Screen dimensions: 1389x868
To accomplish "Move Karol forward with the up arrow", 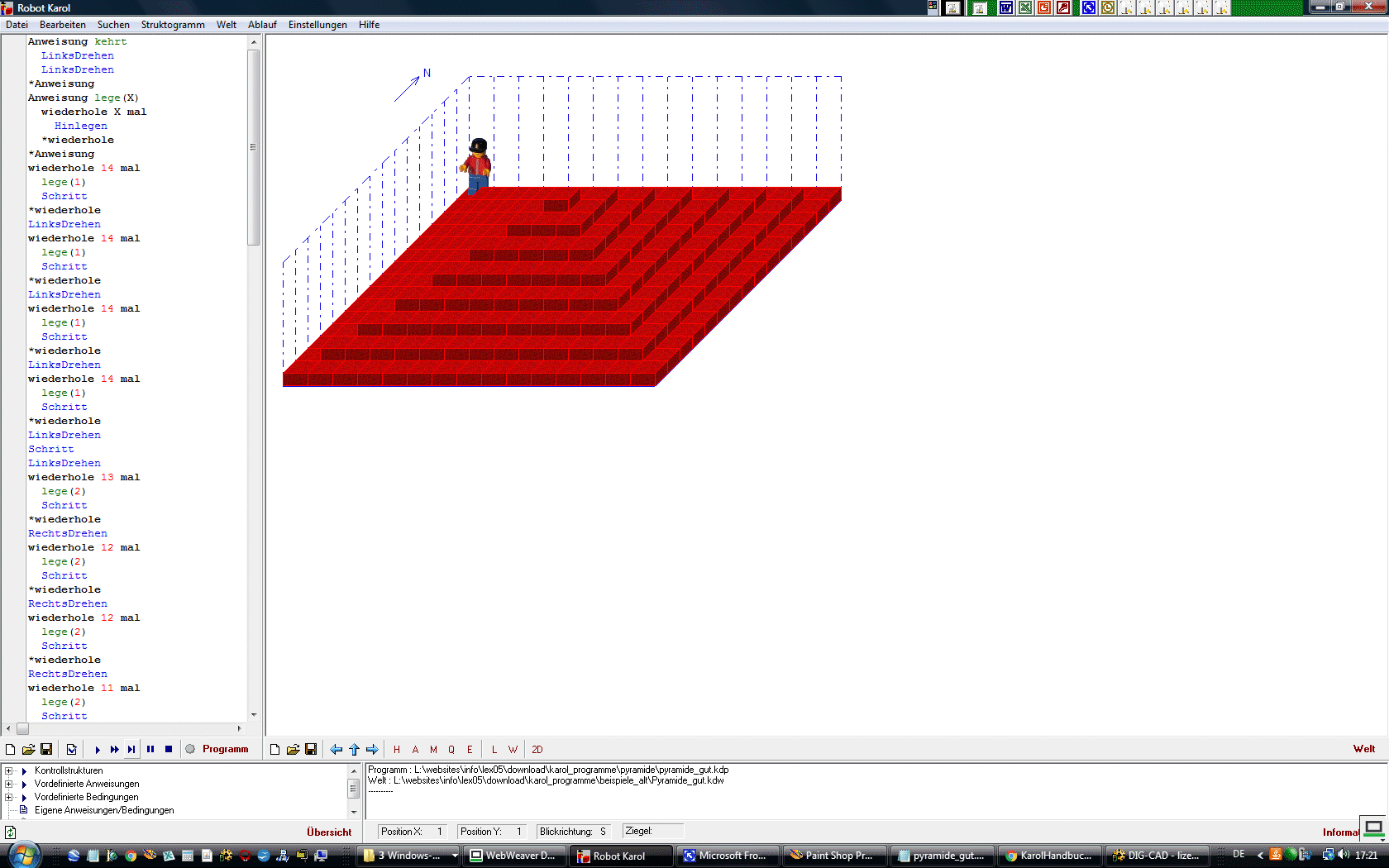I will 355,750.
